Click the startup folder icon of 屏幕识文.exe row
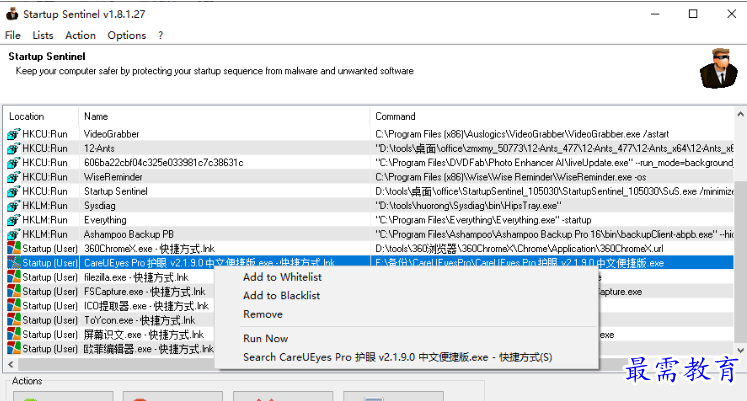747x401 pixels. tap(14, 334)
